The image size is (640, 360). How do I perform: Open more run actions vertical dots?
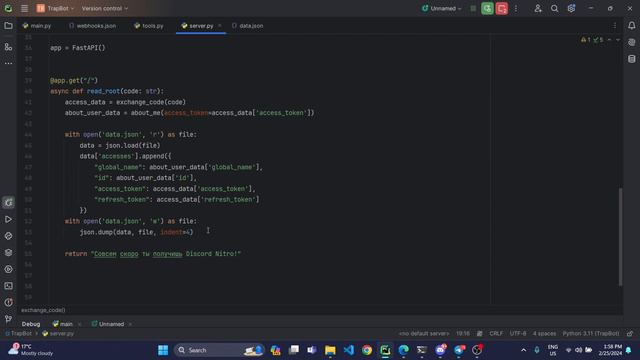pos(516,8)
